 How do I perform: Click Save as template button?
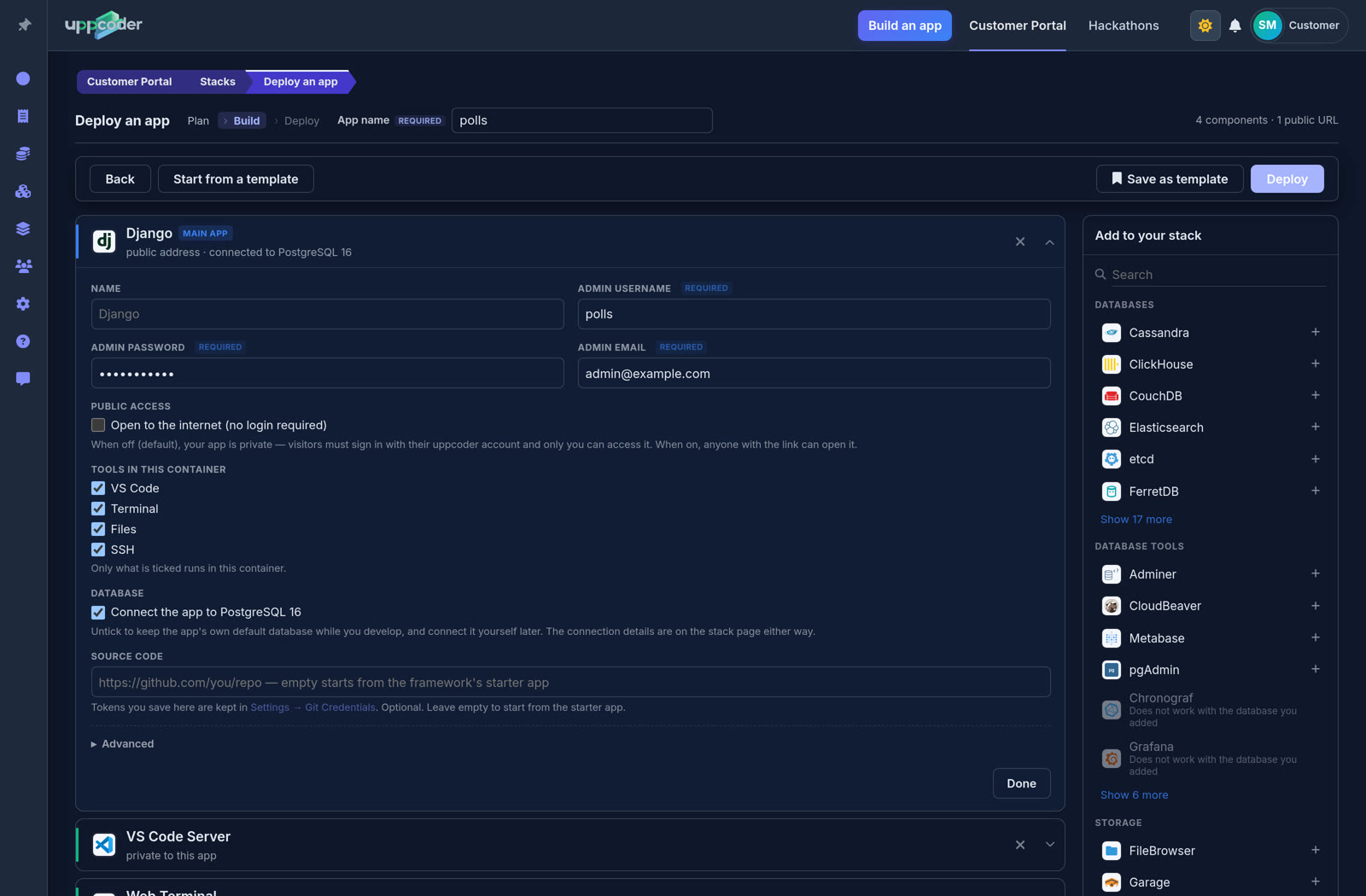click(x=1170, y=179)
